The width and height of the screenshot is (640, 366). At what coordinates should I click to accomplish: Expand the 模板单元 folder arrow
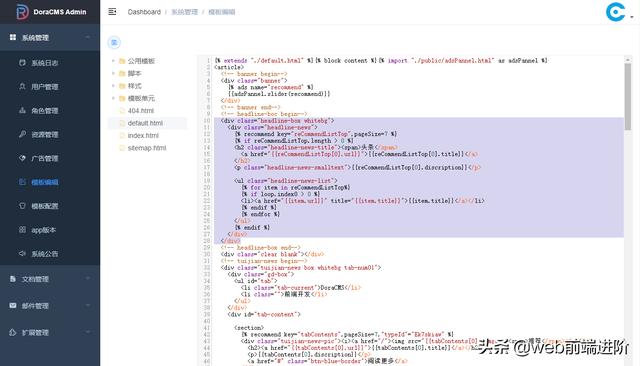click(x=113, y=98)
